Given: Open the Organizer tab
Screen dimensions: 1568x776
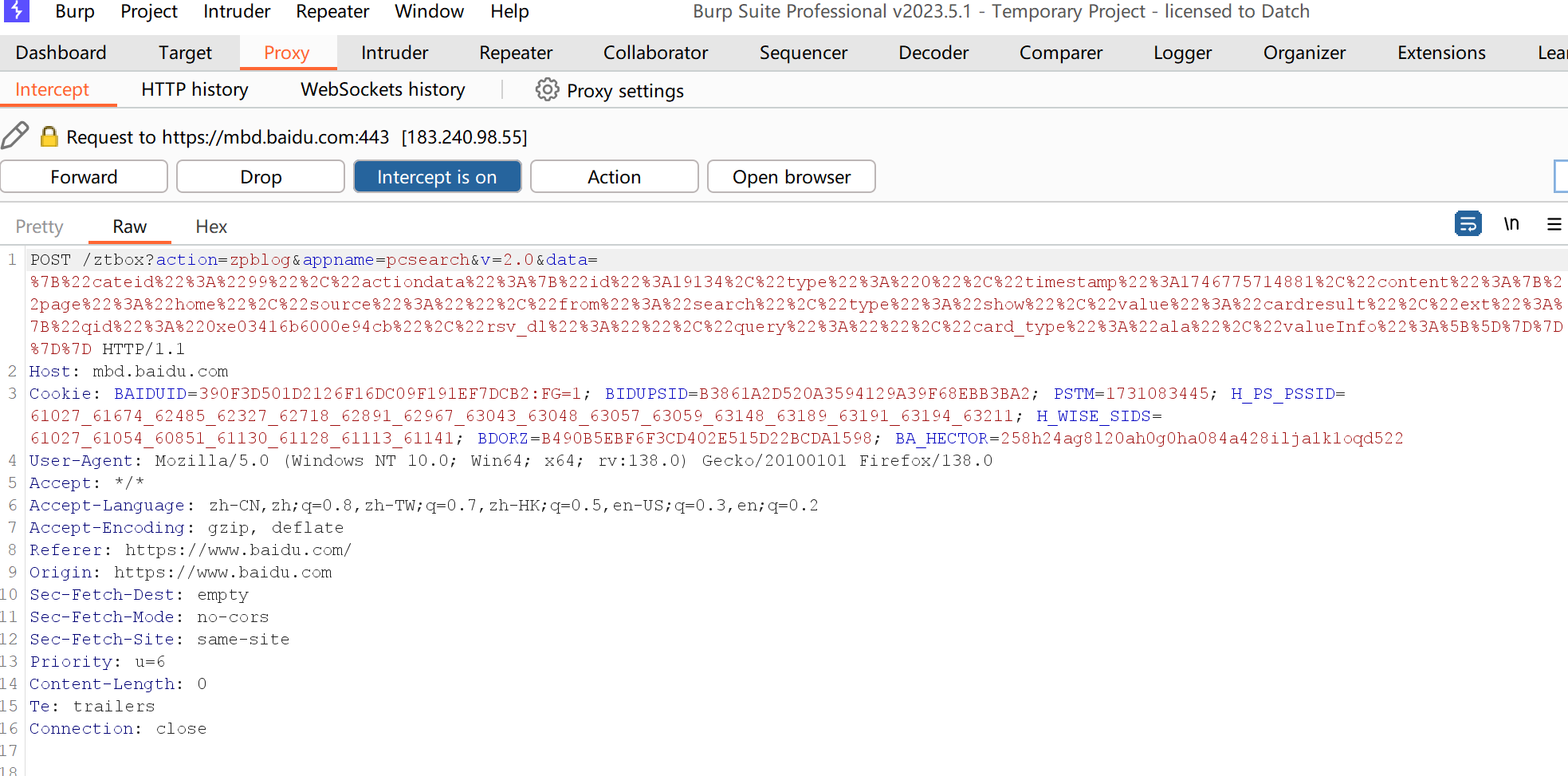Looking at the screenshot, I should [1304, 53].
